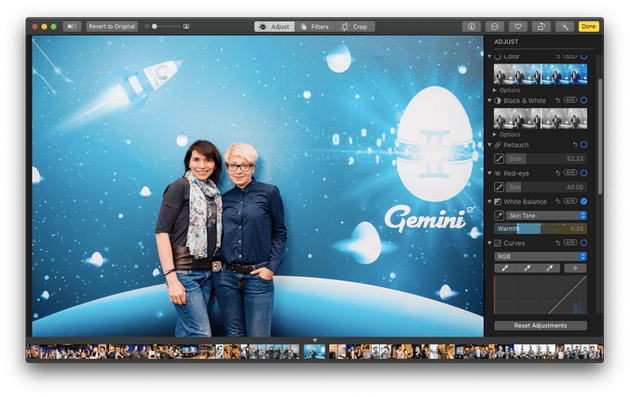The image size is (630, 397).
Task: Enable the Black & White adjustment circle
Action: (584, 100)
